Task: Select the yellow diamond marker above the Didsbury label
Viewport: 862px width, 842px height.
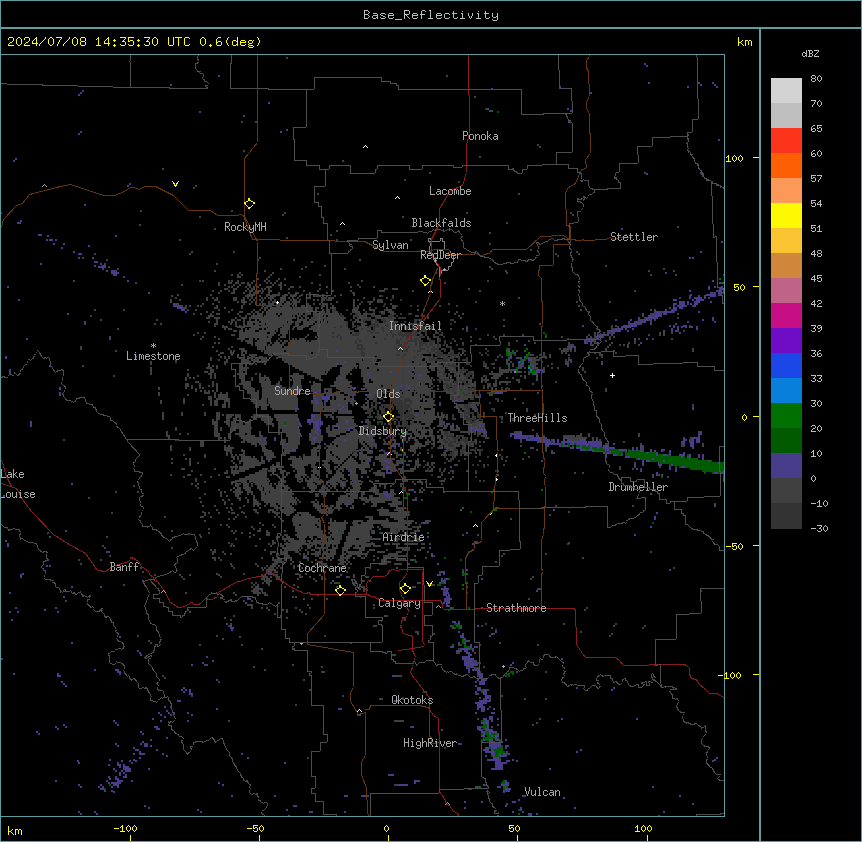Action: pos(389,417)
